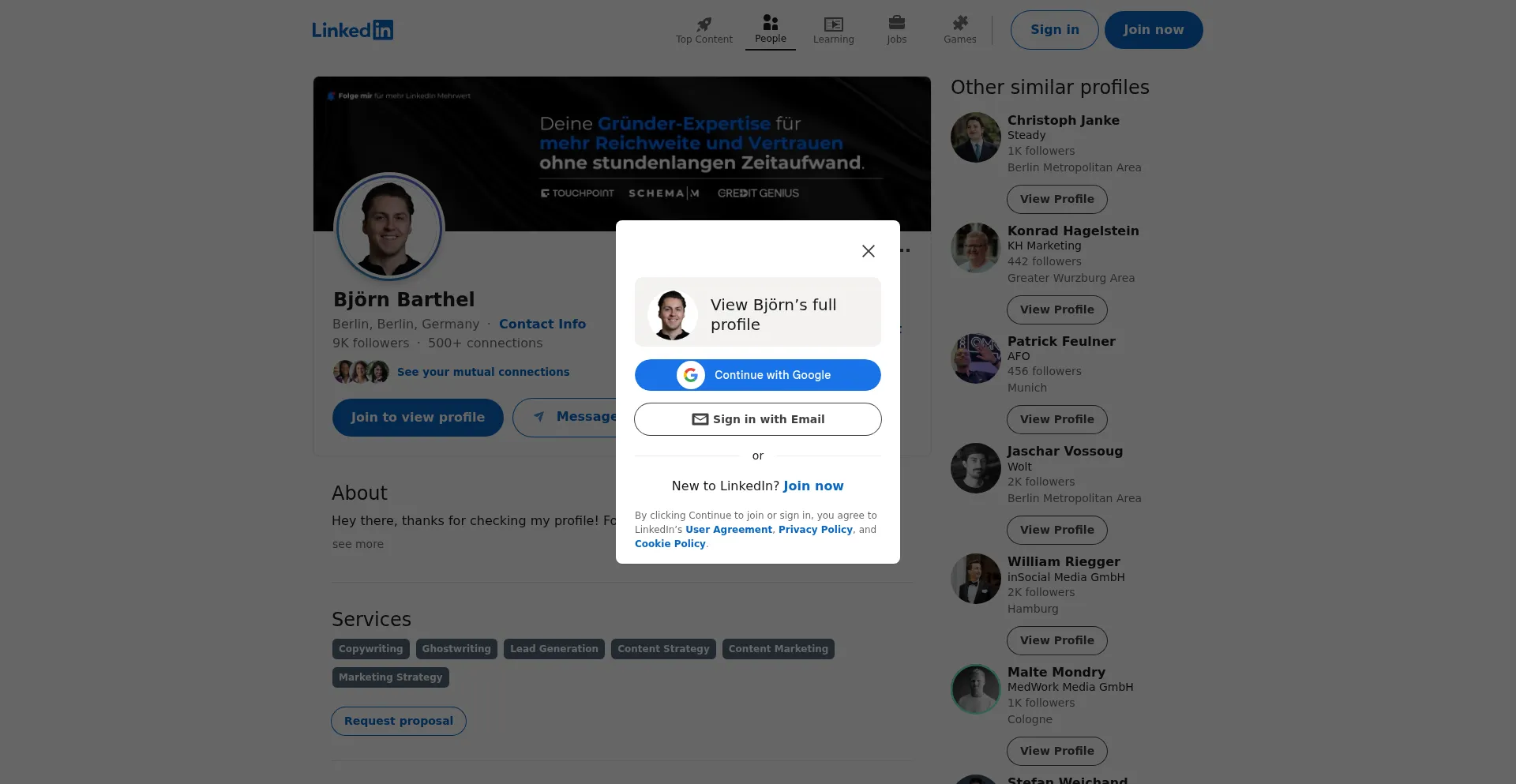Viewport: 1516px width, 784px height.
Task: Click William Riegger's avatar
Action: tap(976, 579)
